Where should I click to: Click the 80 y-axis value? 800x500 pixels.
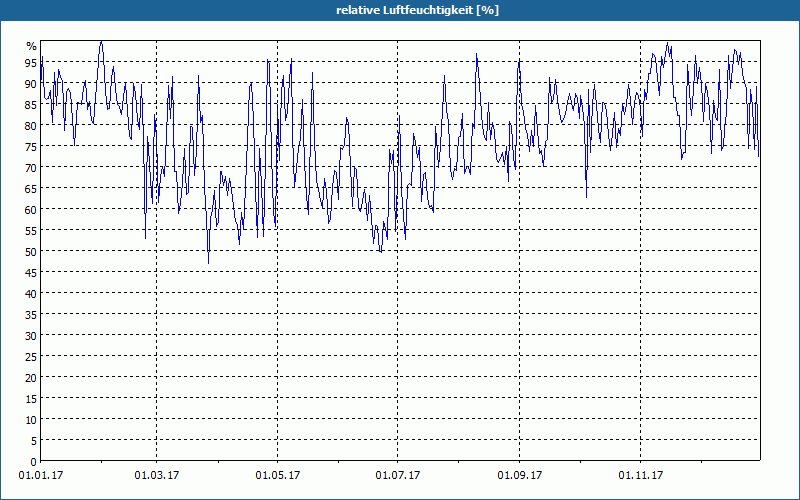tap(31, 126)
